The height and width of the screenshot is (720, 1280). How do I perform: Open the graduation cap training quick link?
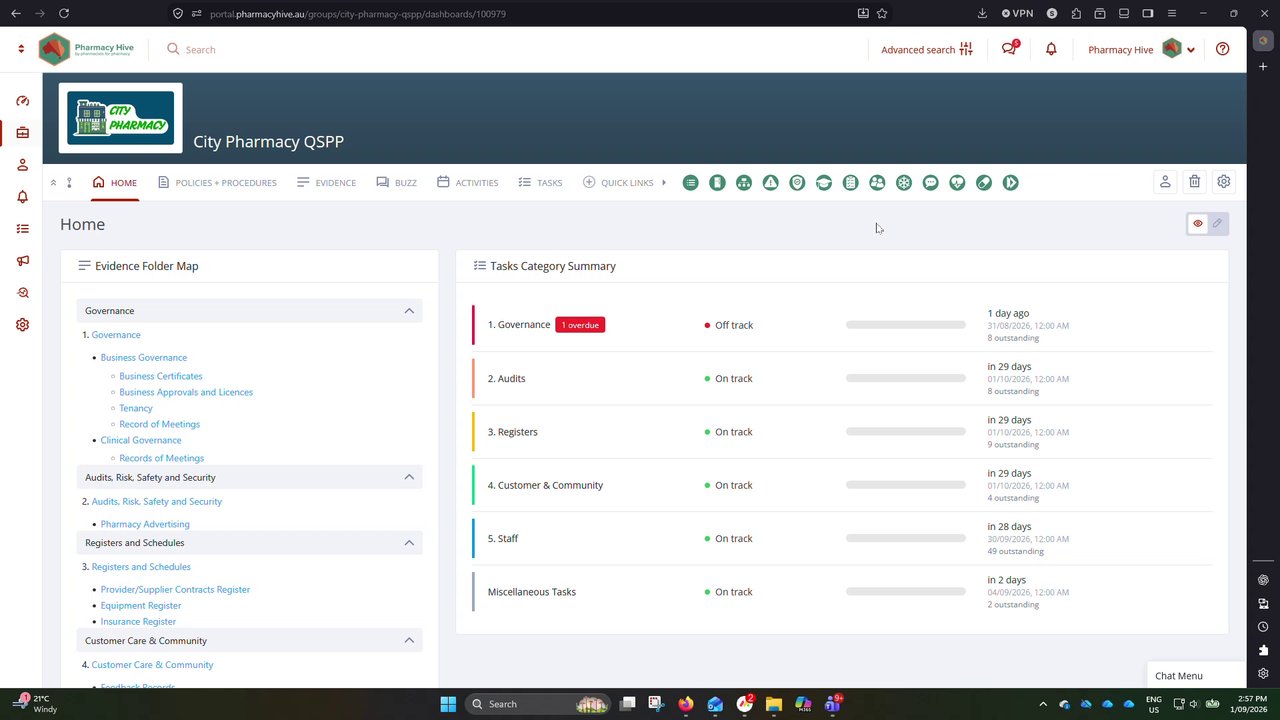pyautogui.click(x=824, y=182)
